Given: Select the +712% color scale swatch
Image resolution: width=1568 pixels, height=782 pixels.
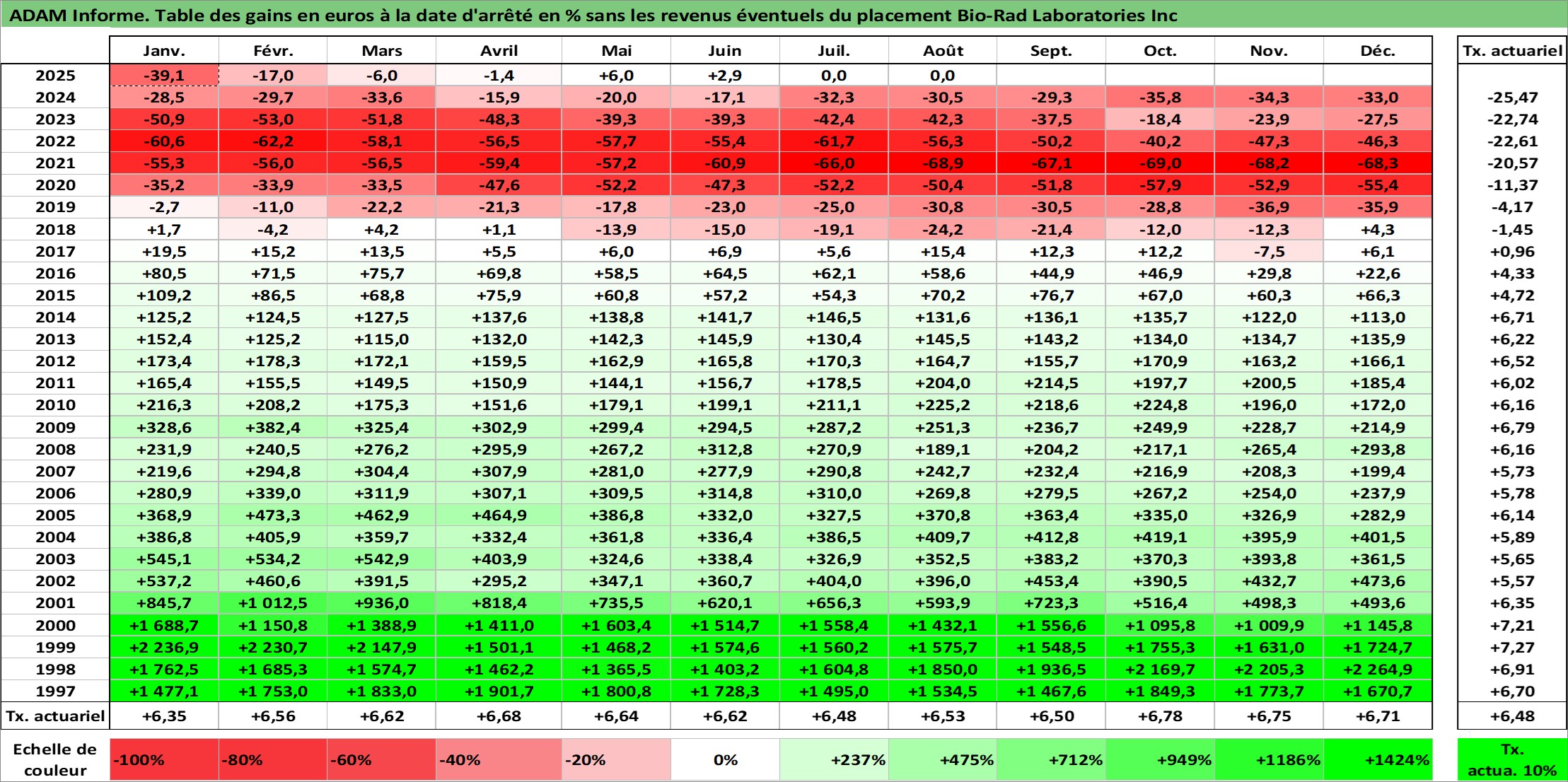Looking at the screenshot, I should (1051, 760).
